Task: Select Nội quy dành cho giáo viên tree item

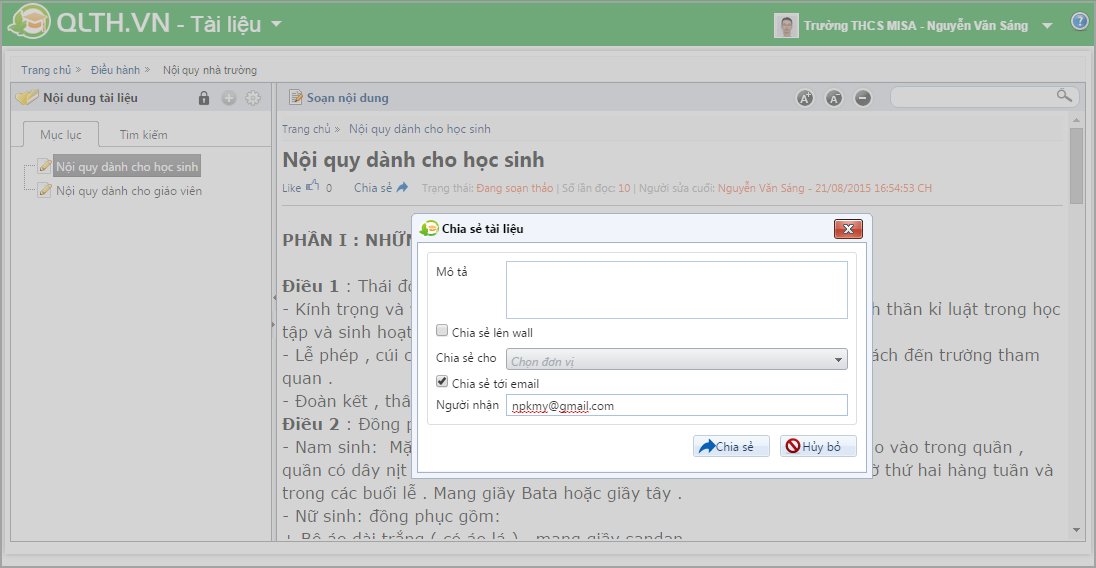Action: pyautogui.click(x=129, y=191)
